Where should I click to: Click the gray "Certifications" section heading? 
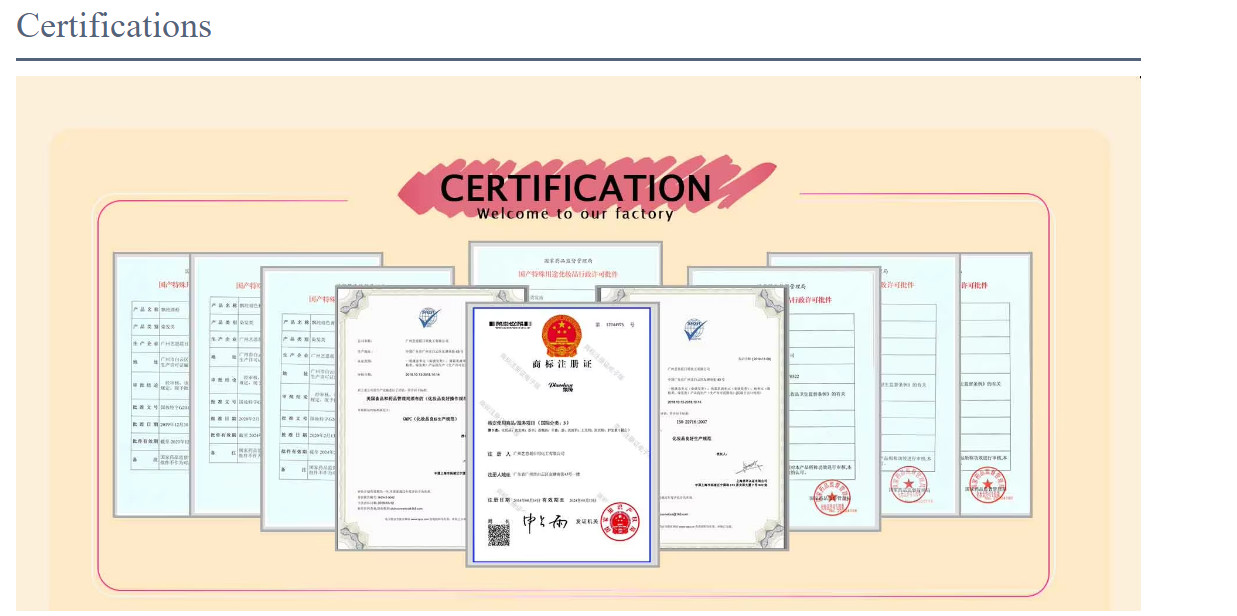coord(114,25)
